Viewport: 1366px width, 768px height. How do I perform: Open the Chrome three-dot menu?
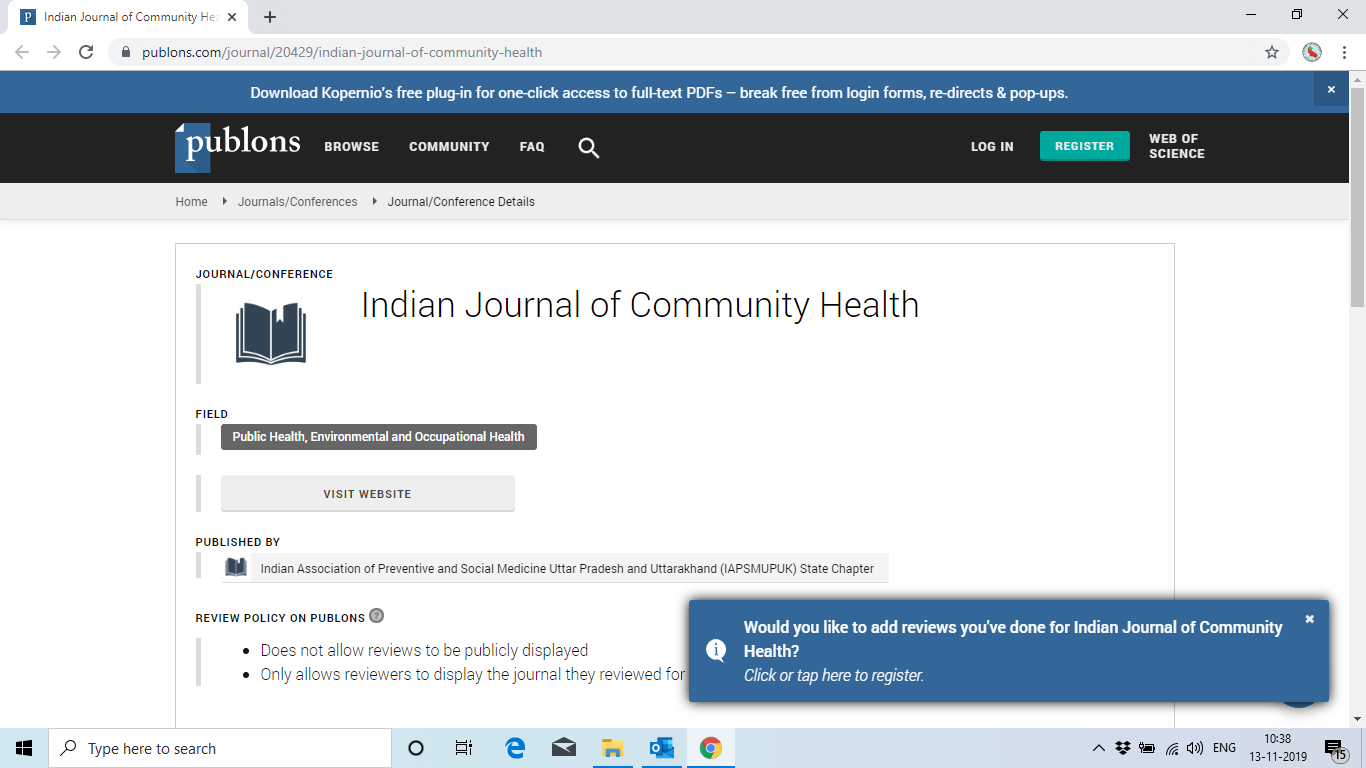(x=1345, y=52)
